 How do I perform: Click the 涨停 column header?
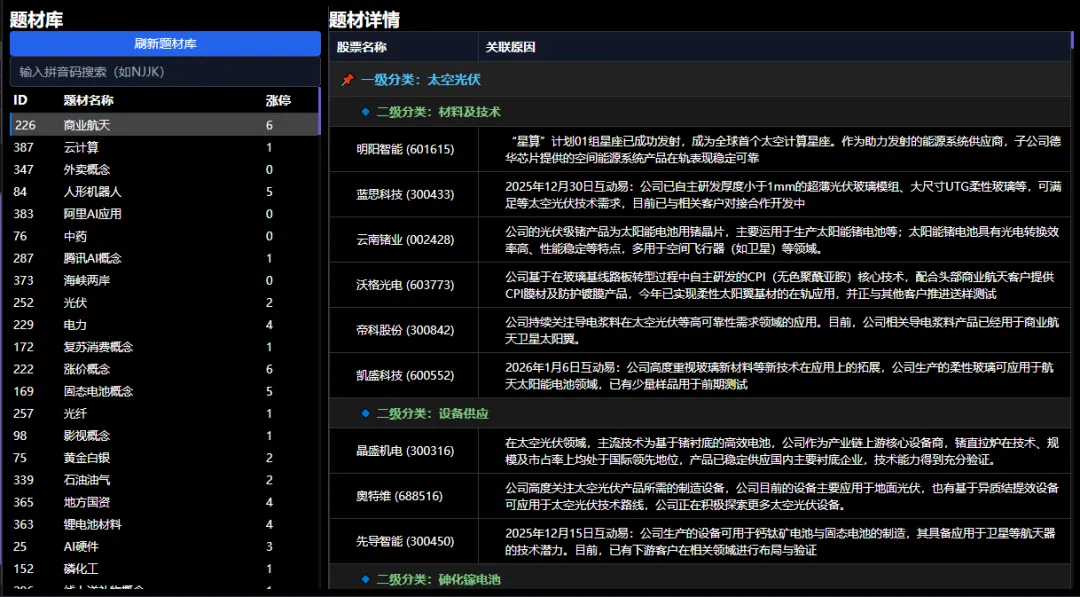click(278, 101)
